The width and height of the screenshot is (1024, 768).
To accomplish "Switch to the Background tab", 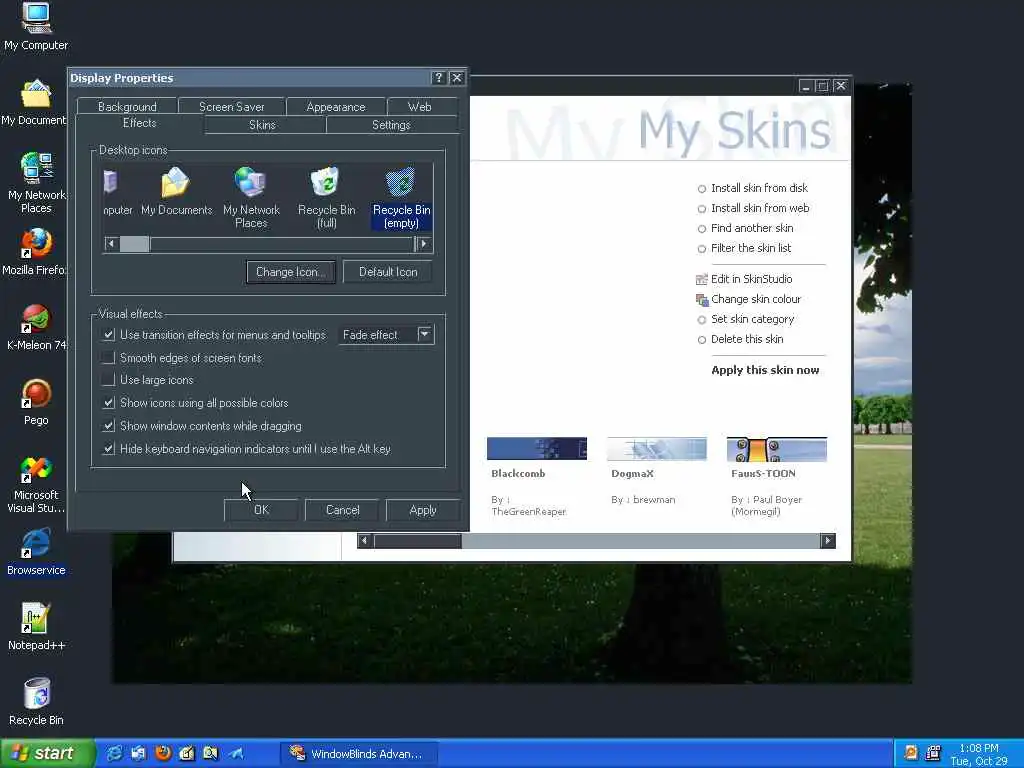I will coord(127,106).
